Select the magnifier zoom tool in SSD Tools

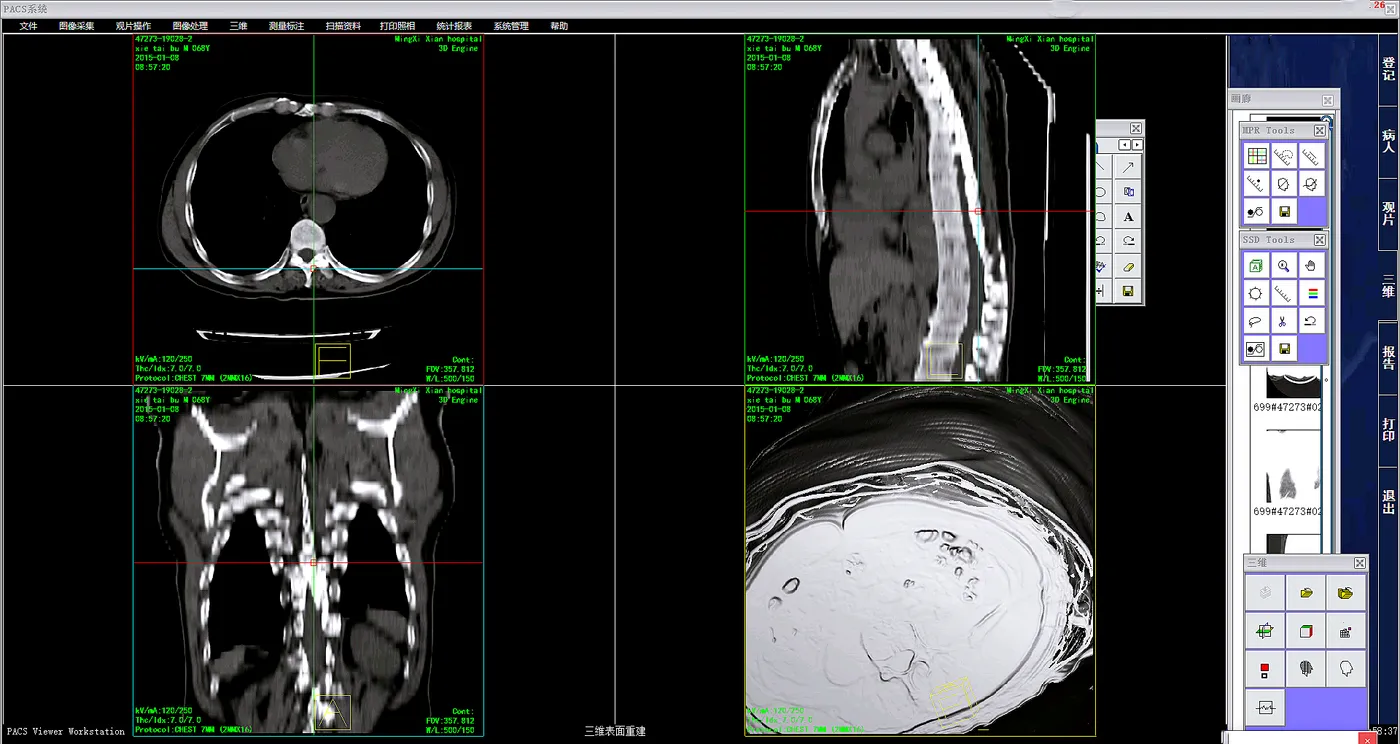coord(1284,266)
